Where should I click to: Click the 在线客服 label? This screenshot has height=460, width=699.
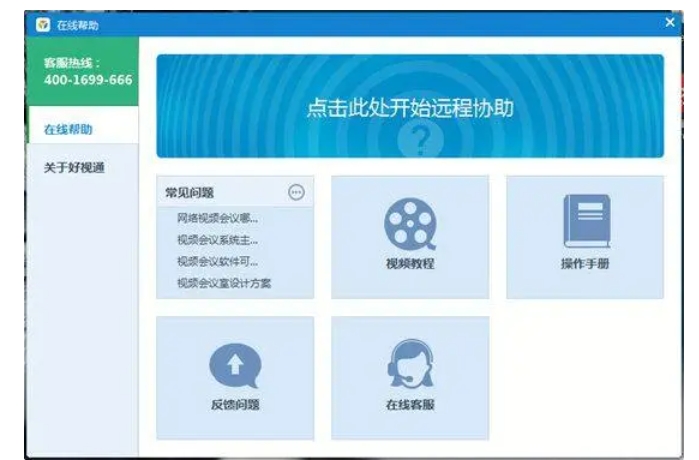click(x=410, y=404)
